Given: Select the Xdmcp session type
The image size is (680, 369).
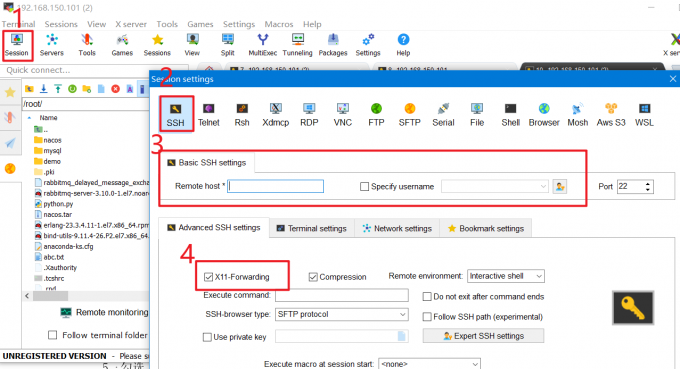Looking at the screenshot, I should [x=275, y=115].
